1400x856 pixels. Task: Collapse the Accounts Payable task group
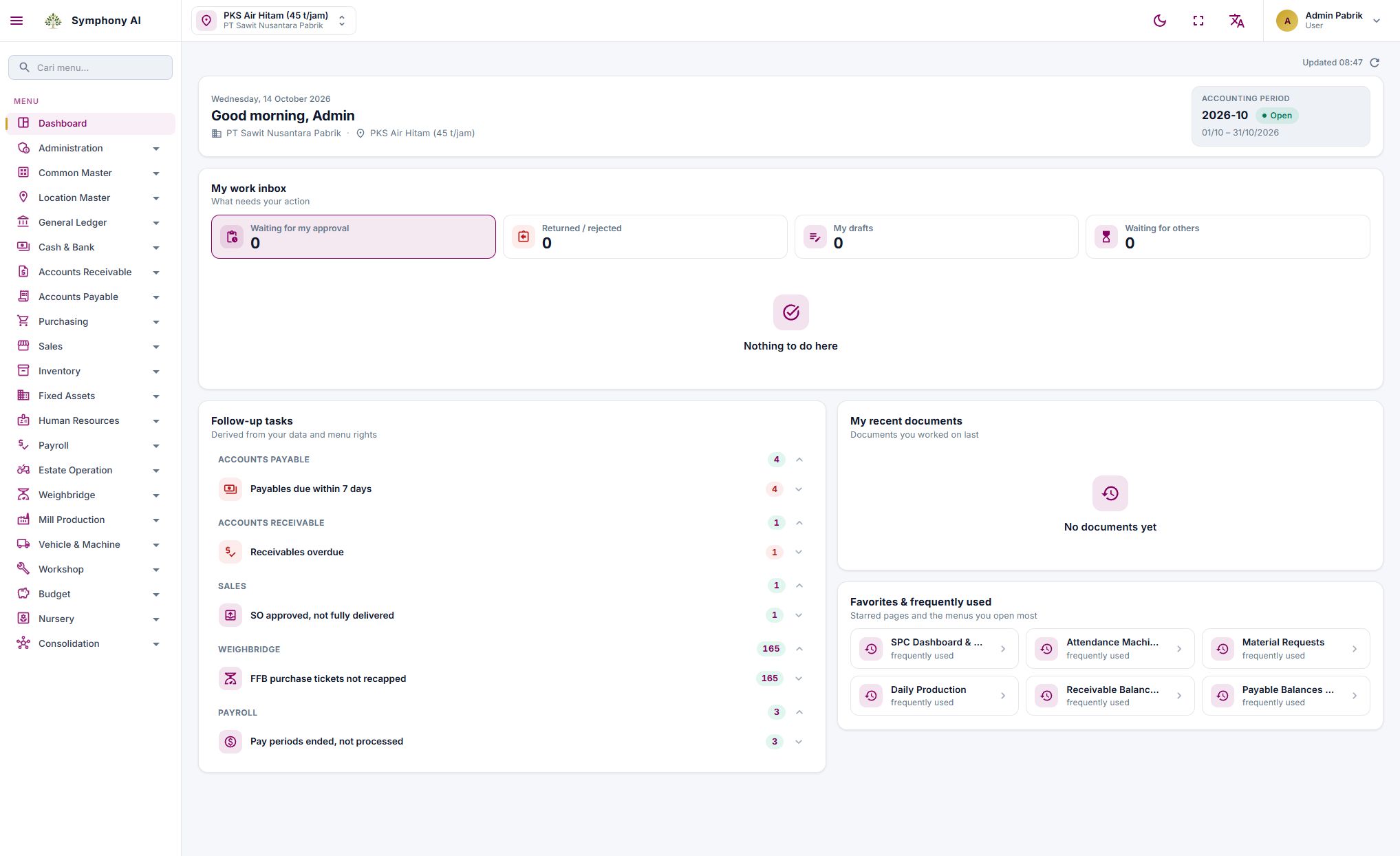point(799,460)
